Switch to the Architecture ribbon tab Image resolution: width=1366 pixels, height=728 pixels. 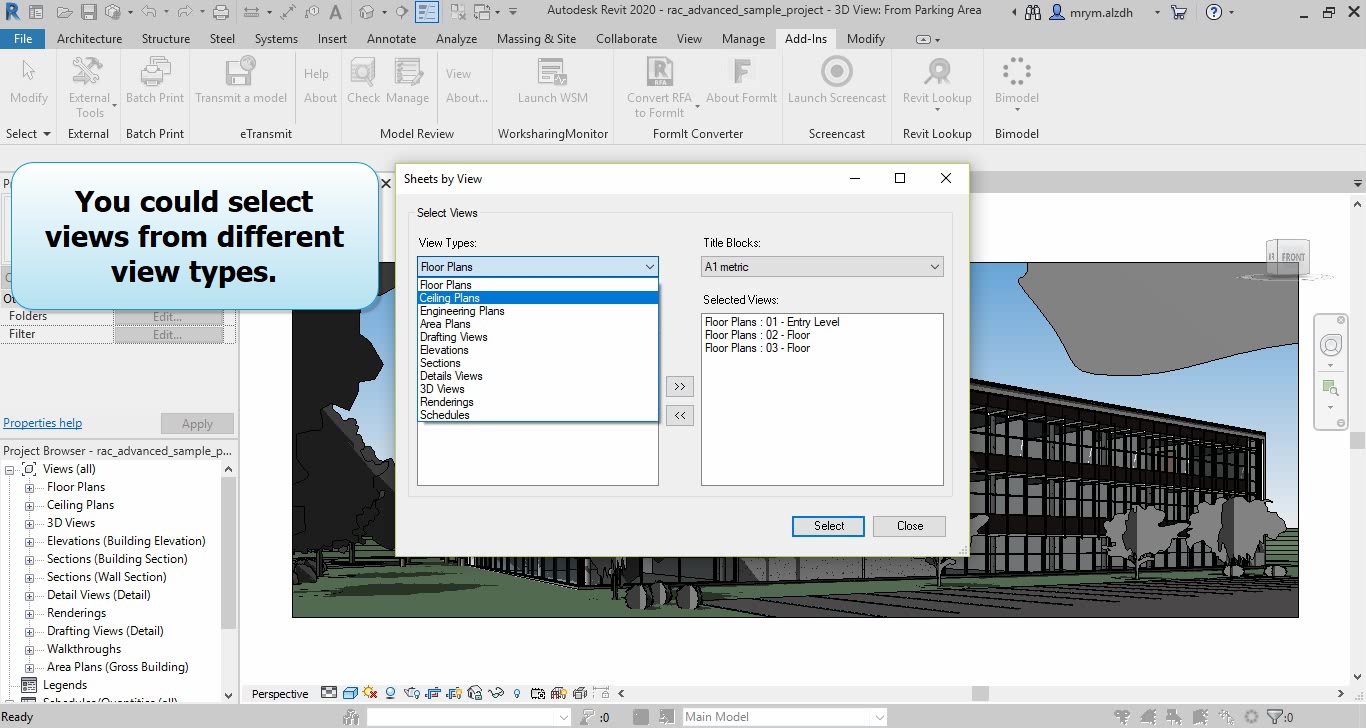coord(89,39)
